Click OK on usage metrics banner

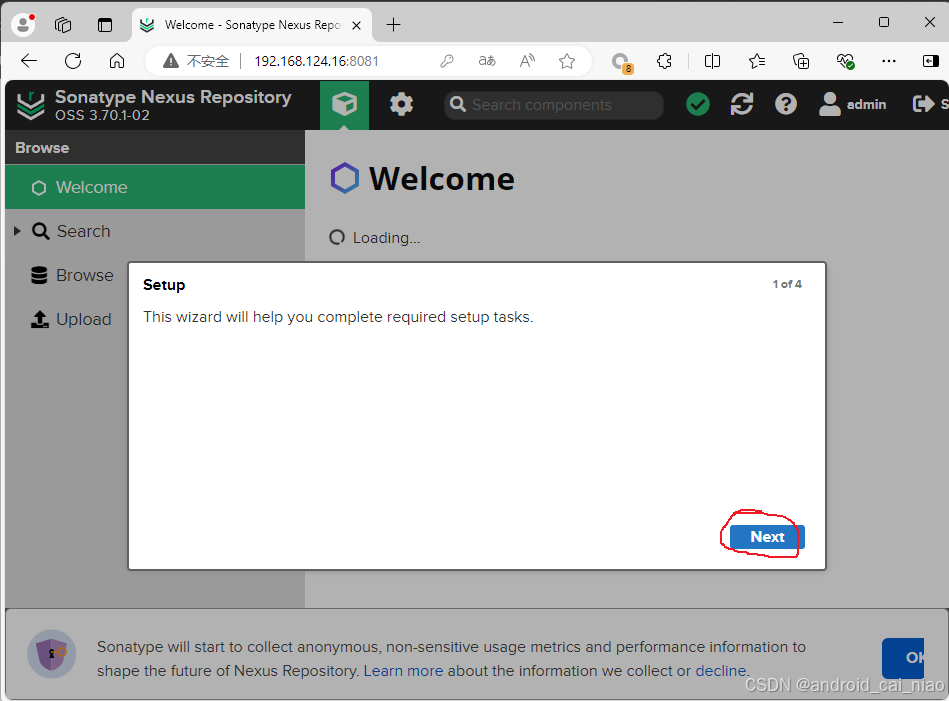[904, 657]
